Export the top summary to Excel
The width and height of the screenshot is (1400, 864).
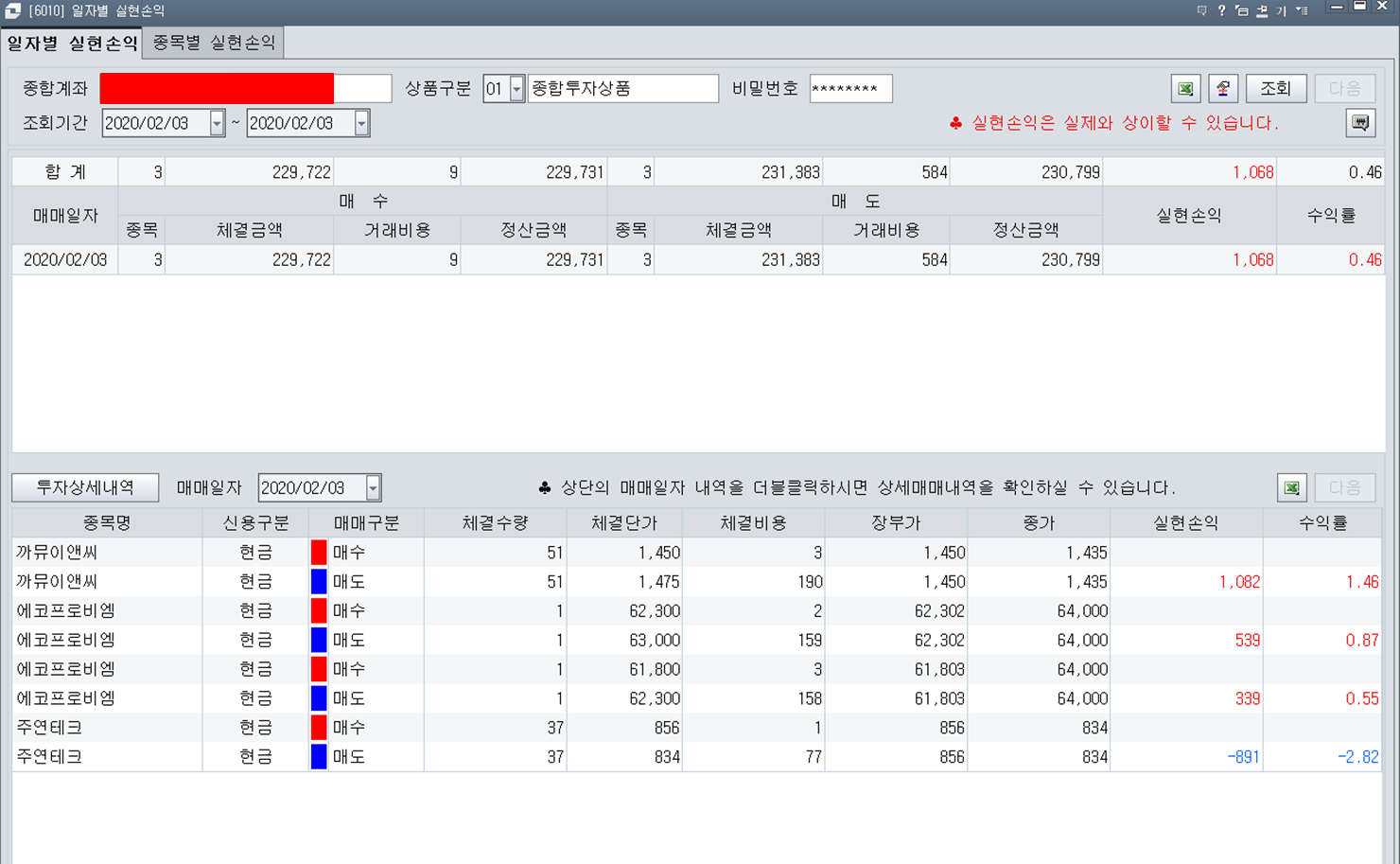[x=1185, y=89]
